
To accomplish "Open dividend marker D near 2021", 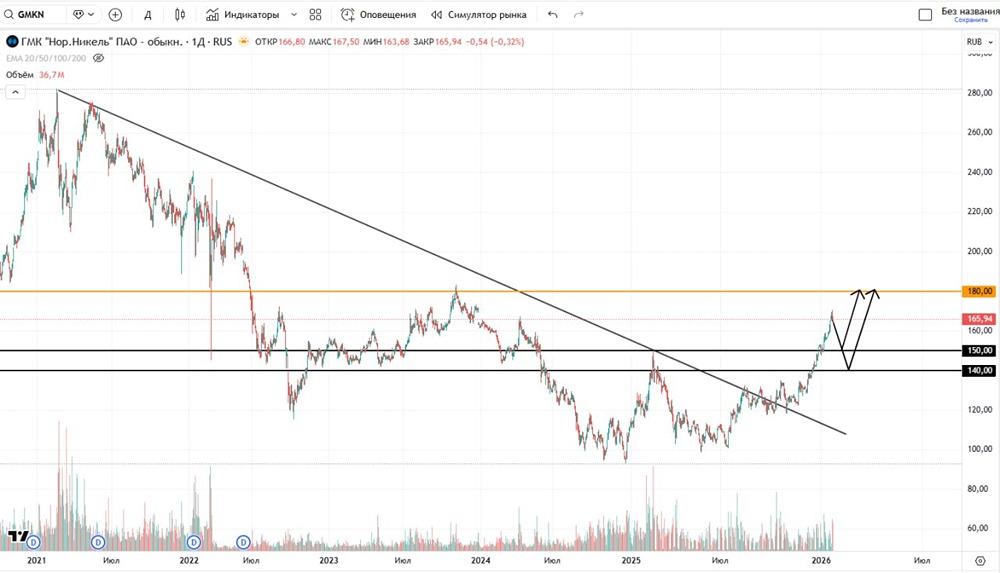I will tap(33, 542).
